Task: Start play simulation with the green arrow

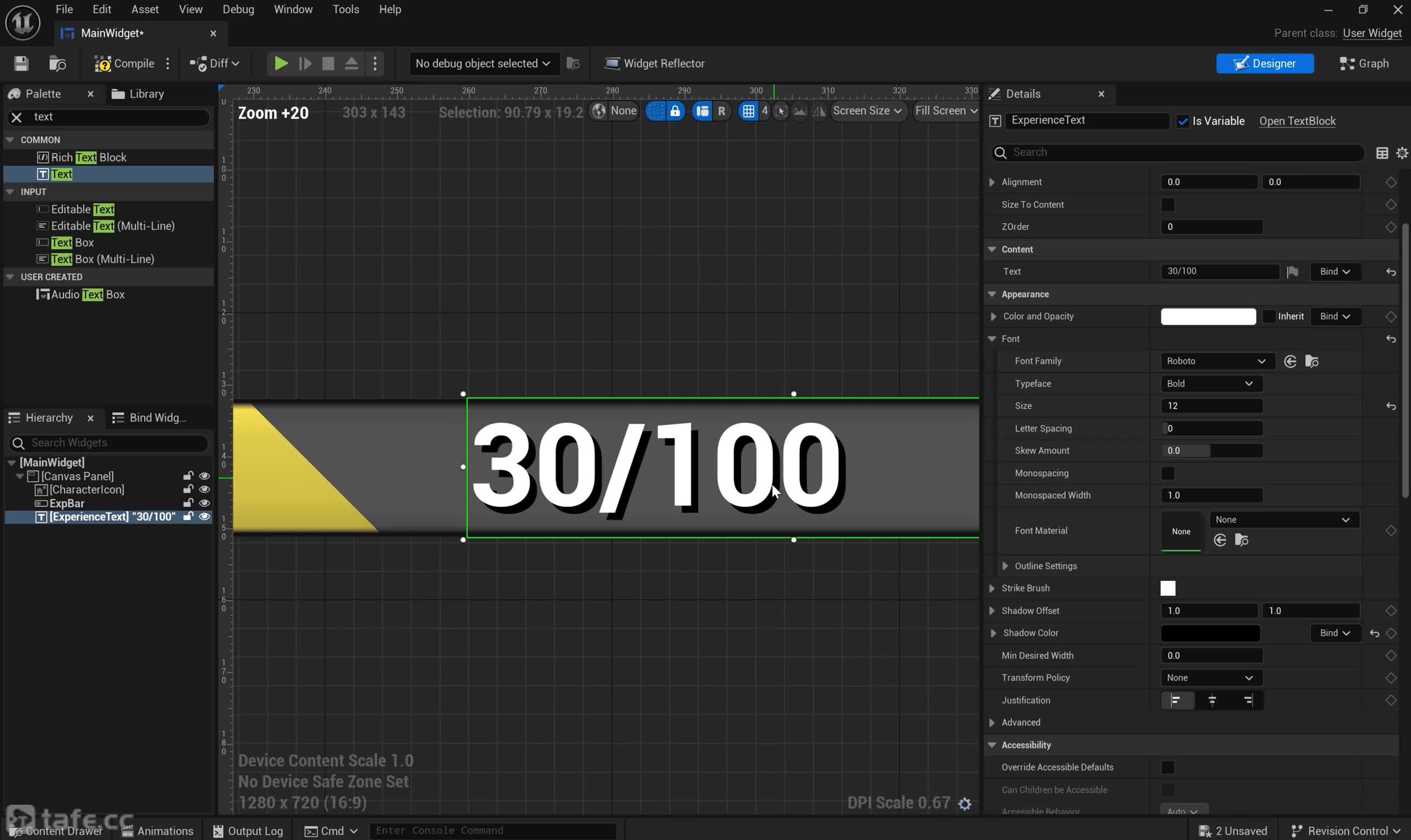Action: (281, 63)
